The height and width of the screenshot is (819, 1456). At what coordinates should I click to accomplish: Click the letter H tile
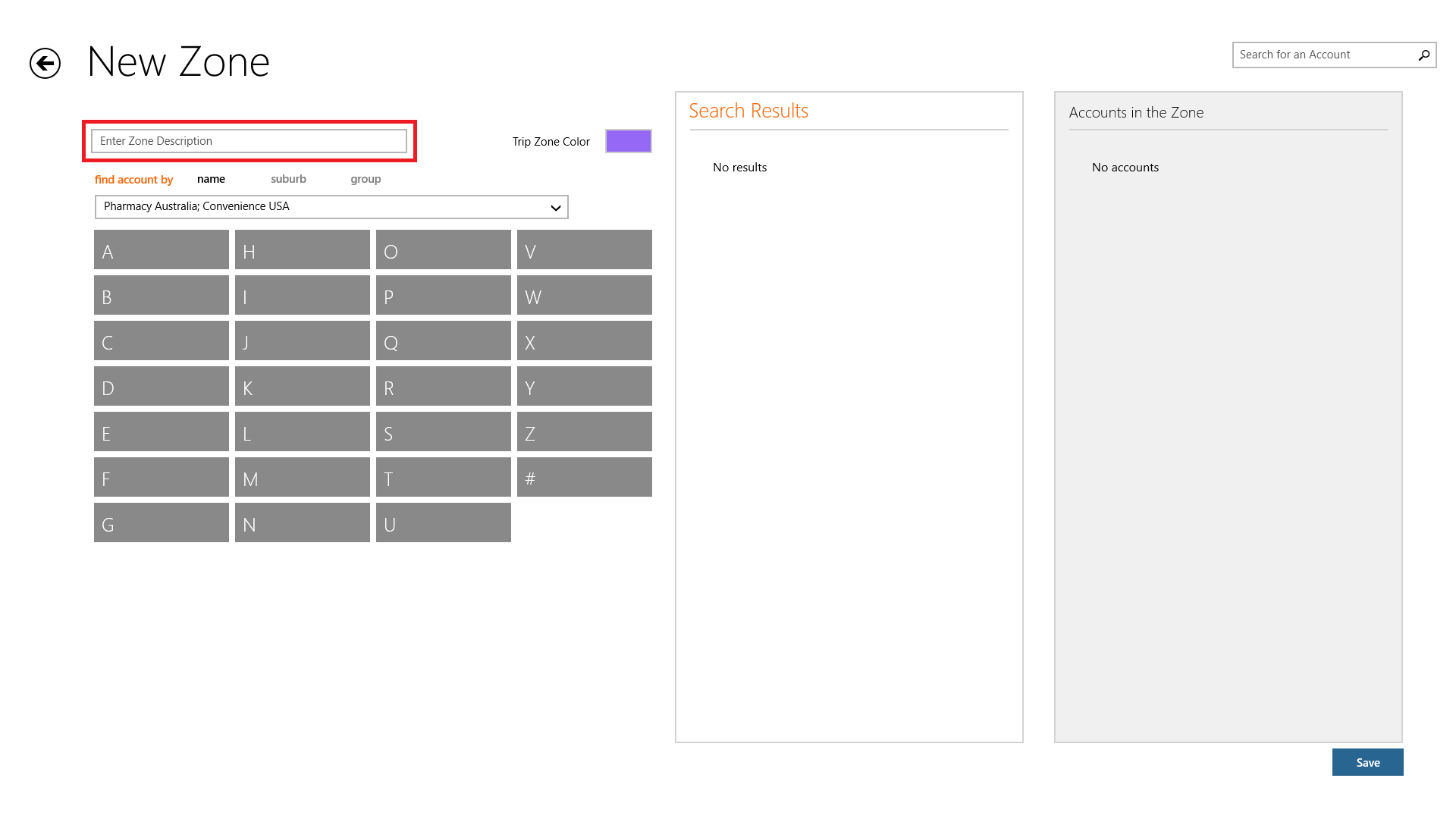(x=302, y=250)
